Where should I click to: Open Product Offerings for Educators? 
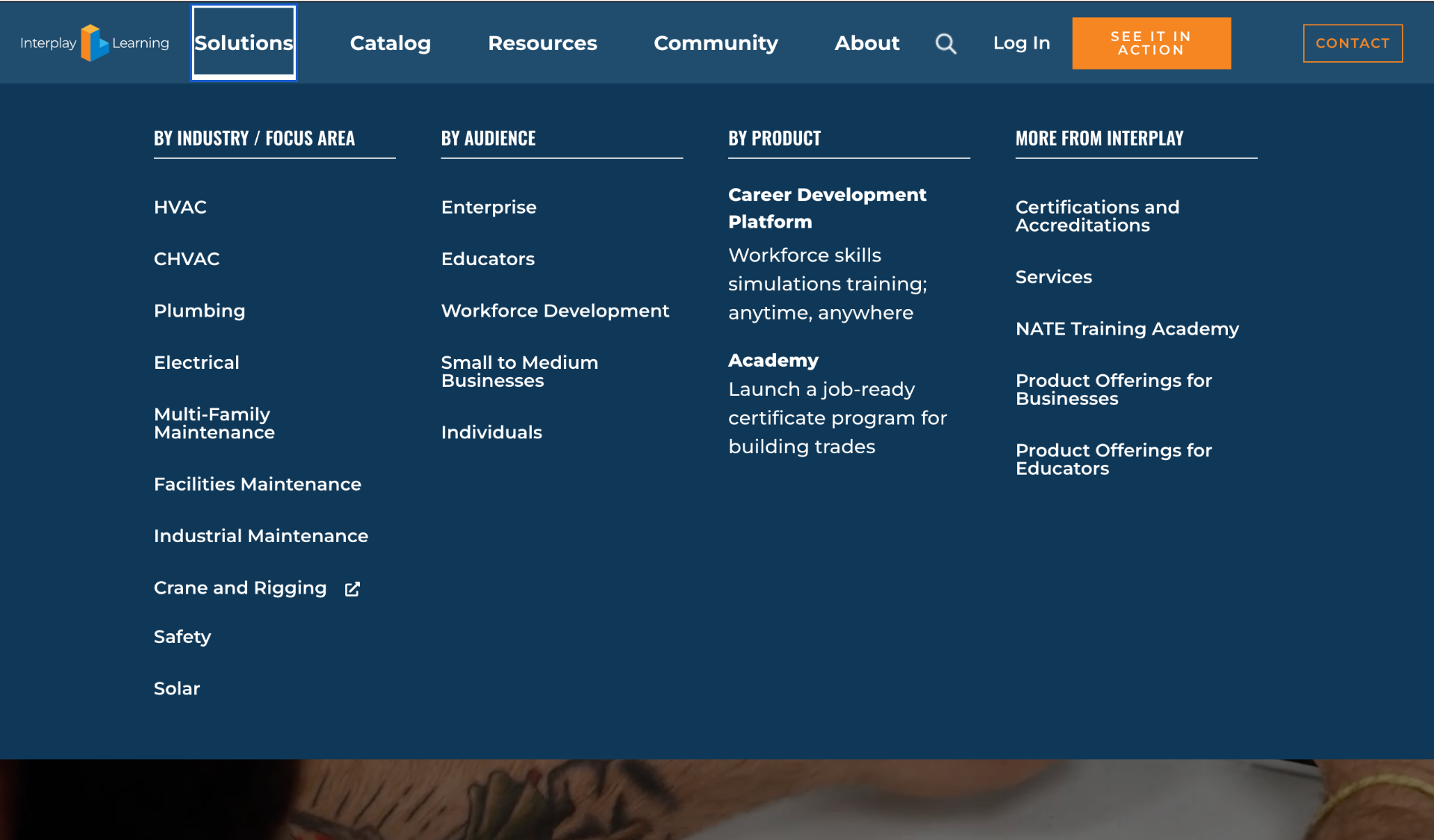click(1114, 459)
